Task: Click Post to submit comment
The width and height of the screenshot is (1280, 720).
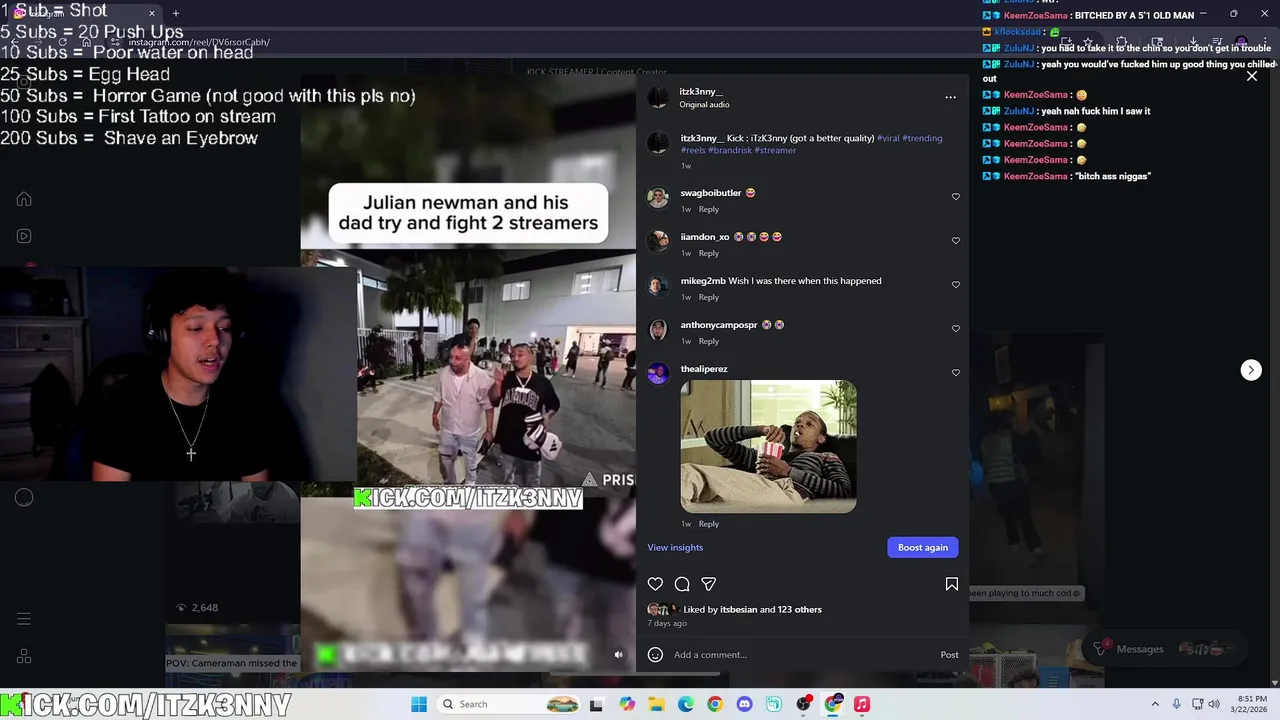Action: [x=949, y=655]
